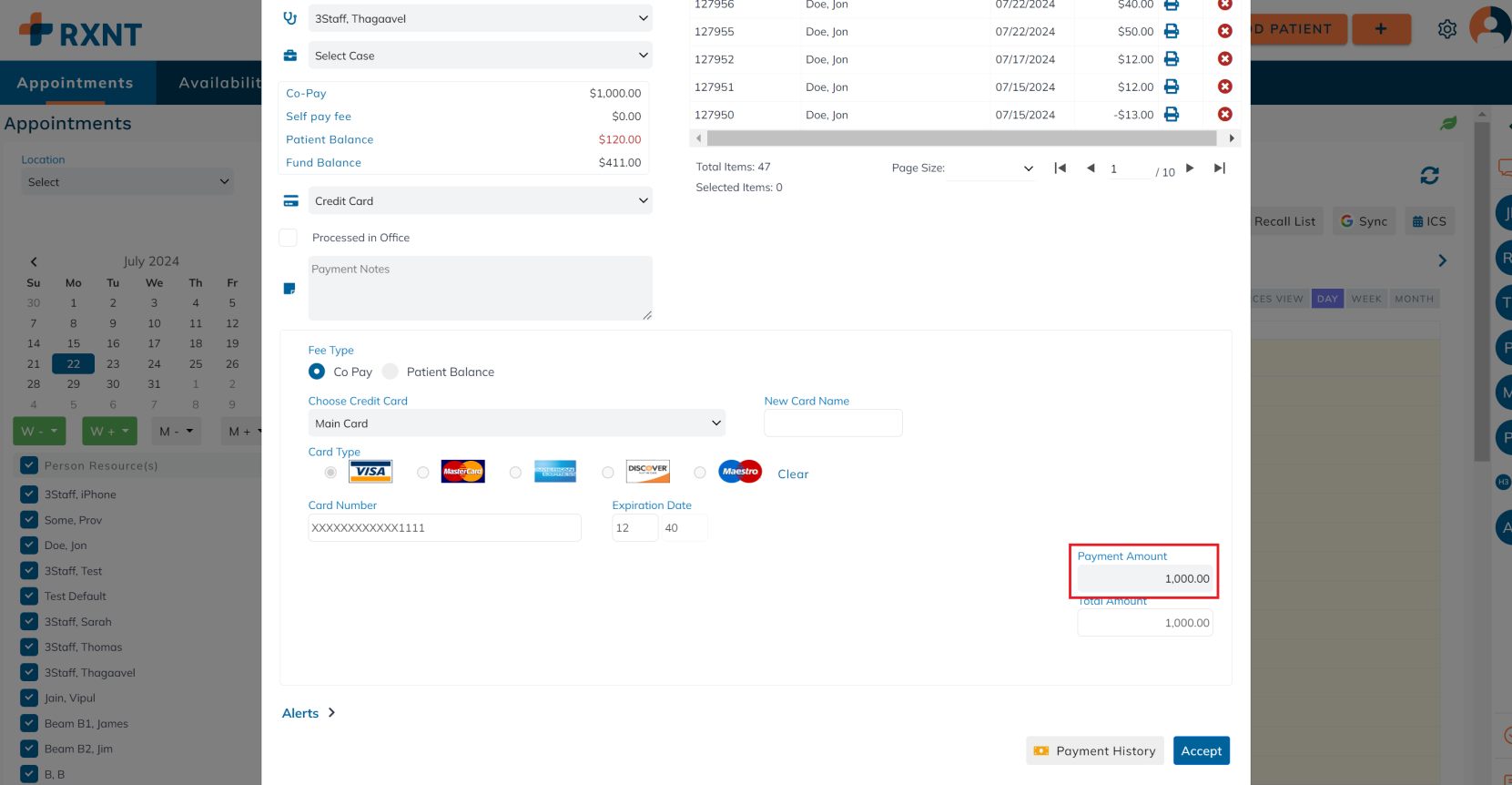Switch to WEEK calendar view
The width and height of the screenshot is (1512, 785).
tap(1365, 299)
